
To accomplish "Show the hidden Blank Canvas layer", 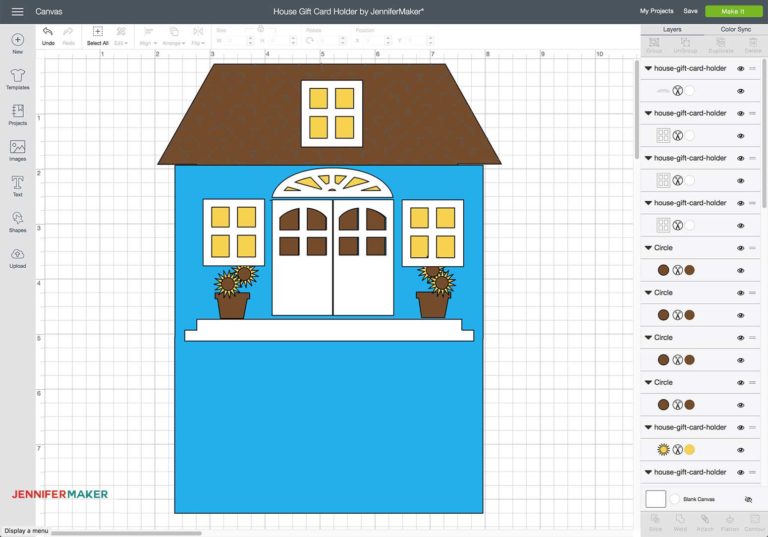I will pos(748,499).
